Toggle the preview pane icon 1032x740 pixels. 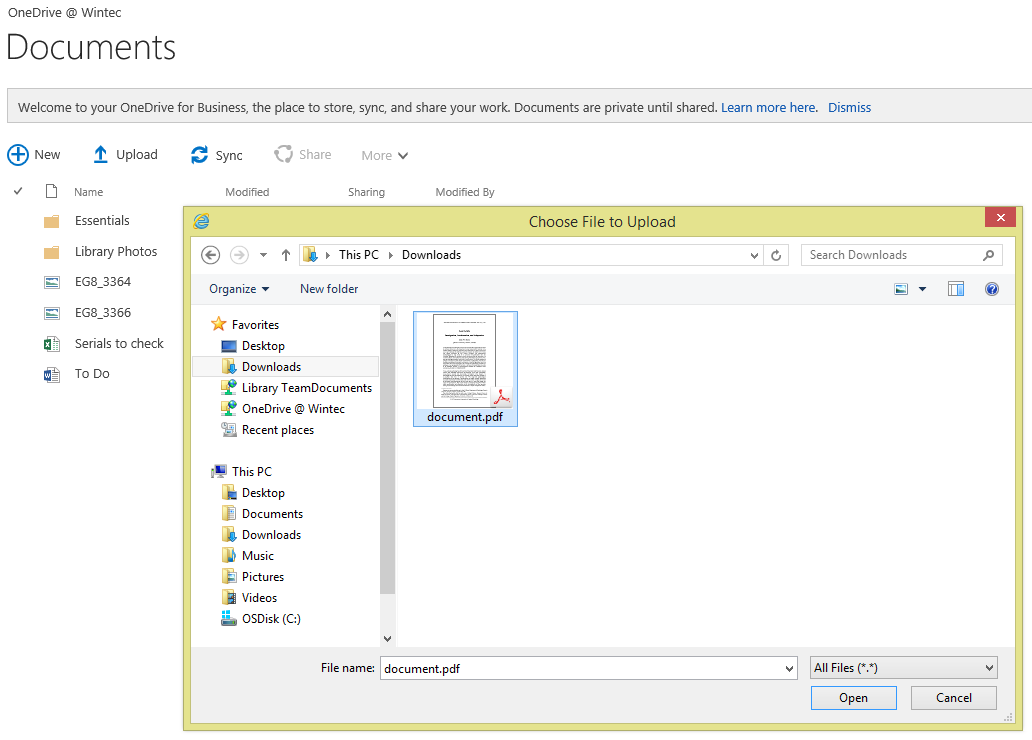956,289
